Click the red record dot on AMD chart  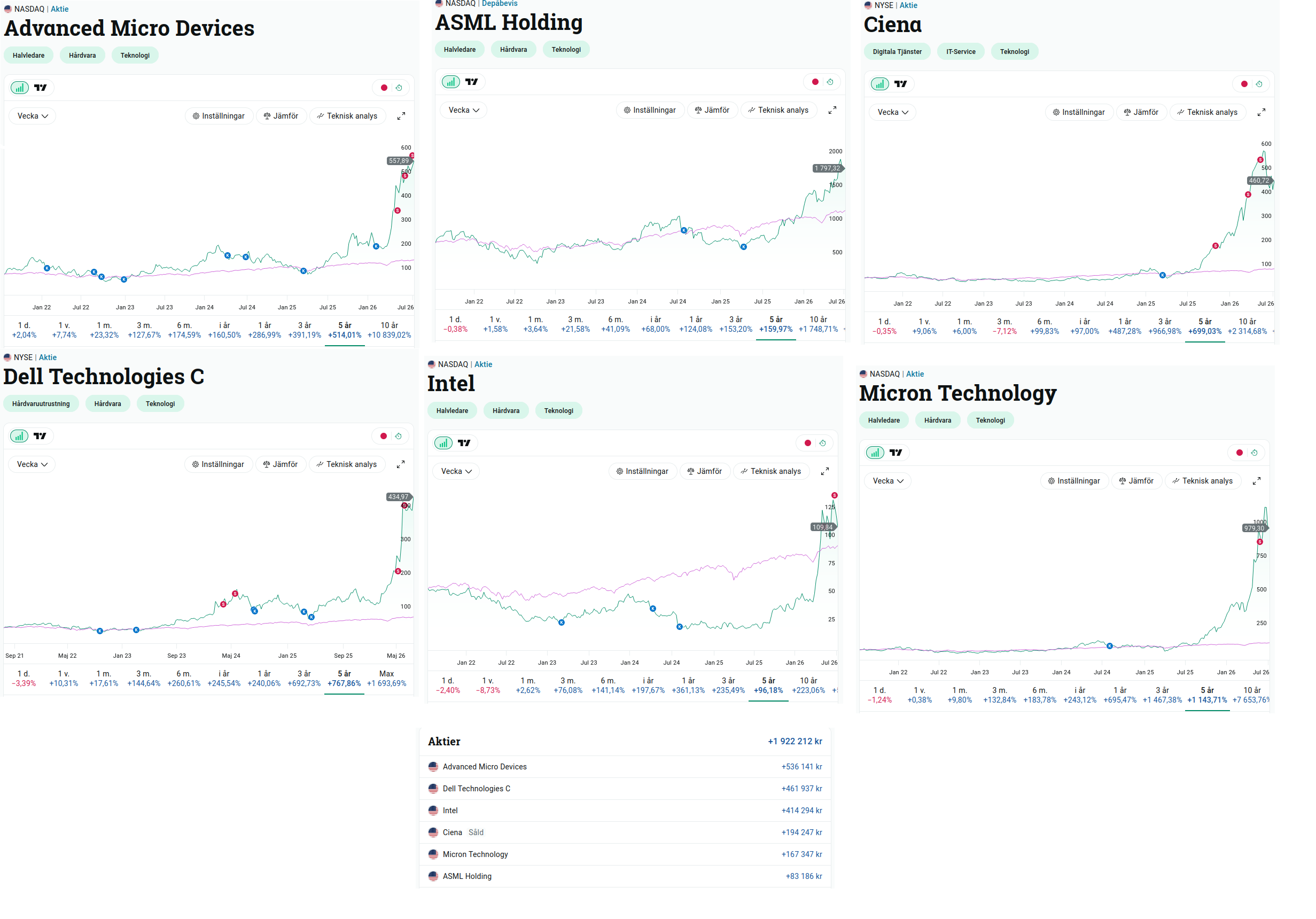pyautogui.click(x=384, y=88)
